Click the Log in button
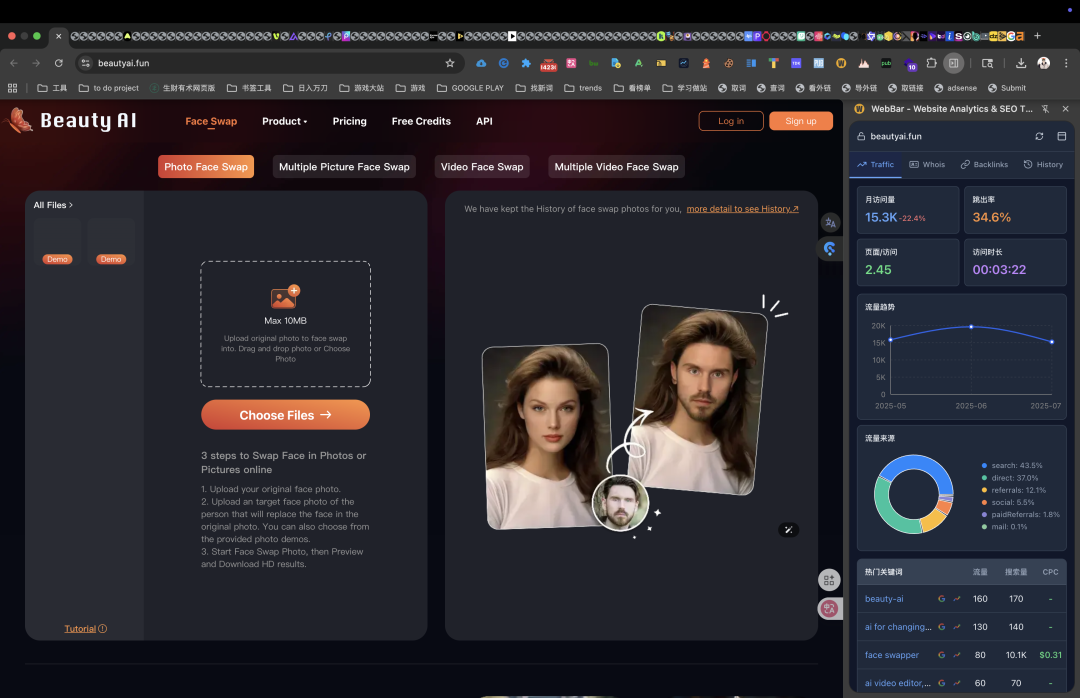The width and height of the screenshot is (1080, 698). pos(731,121)
